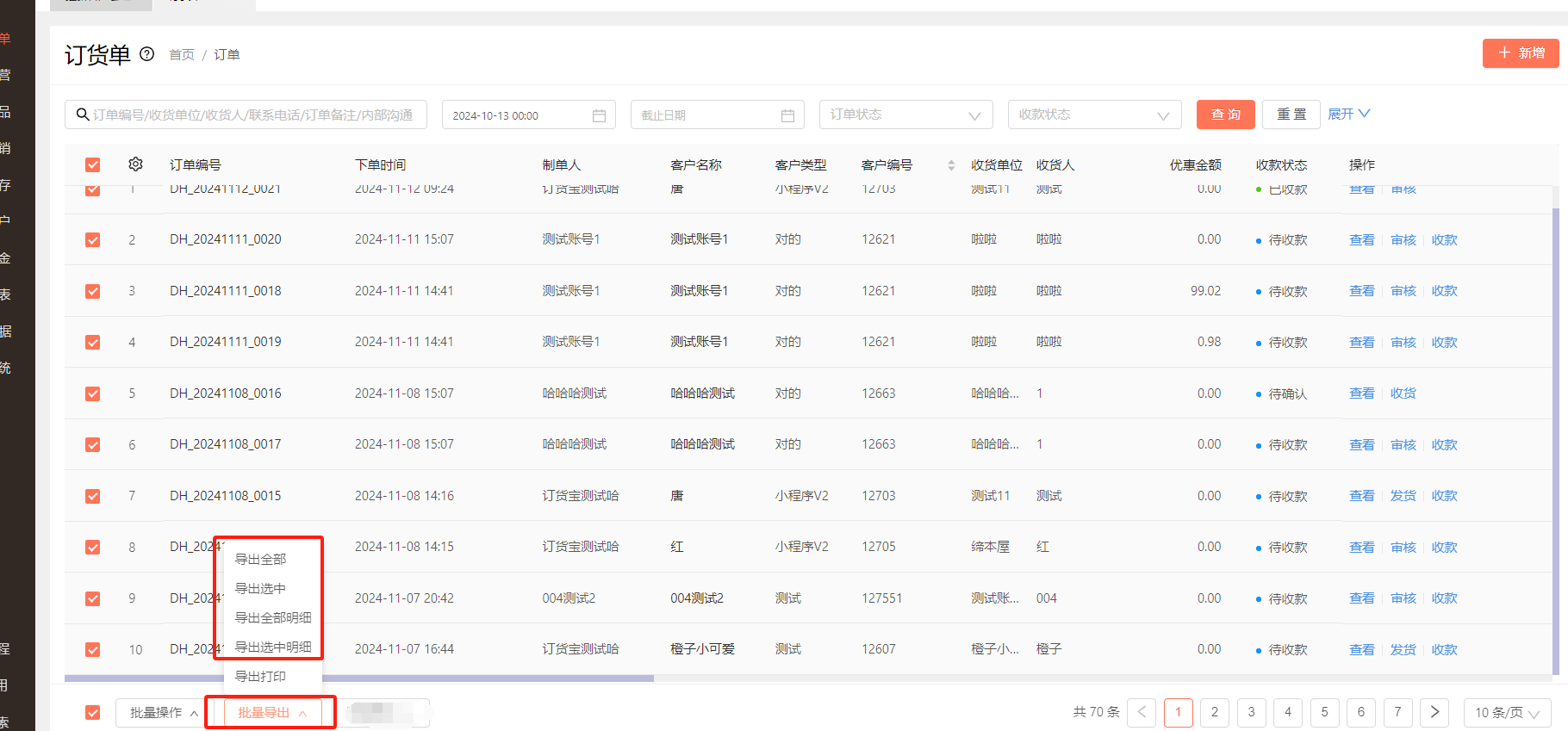
Task: Choose 导出全部明细 from export menu
Action: tap(273, 617)
